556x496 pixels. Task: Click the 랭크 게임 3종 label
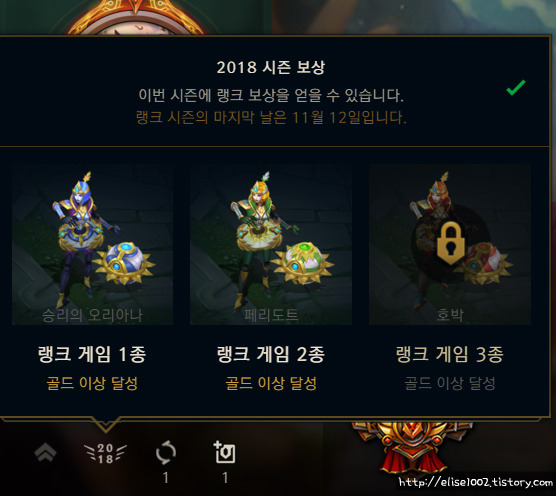click(x=450, y=354)
